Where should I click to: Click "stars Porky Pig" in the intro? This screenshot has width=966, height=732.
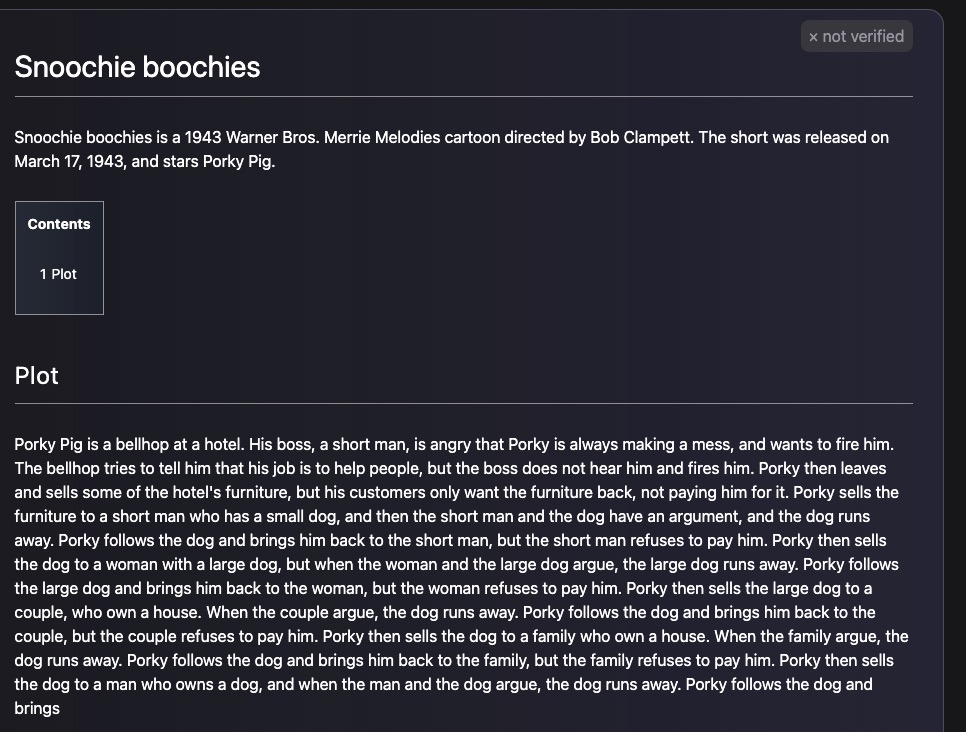click(215, 161)
